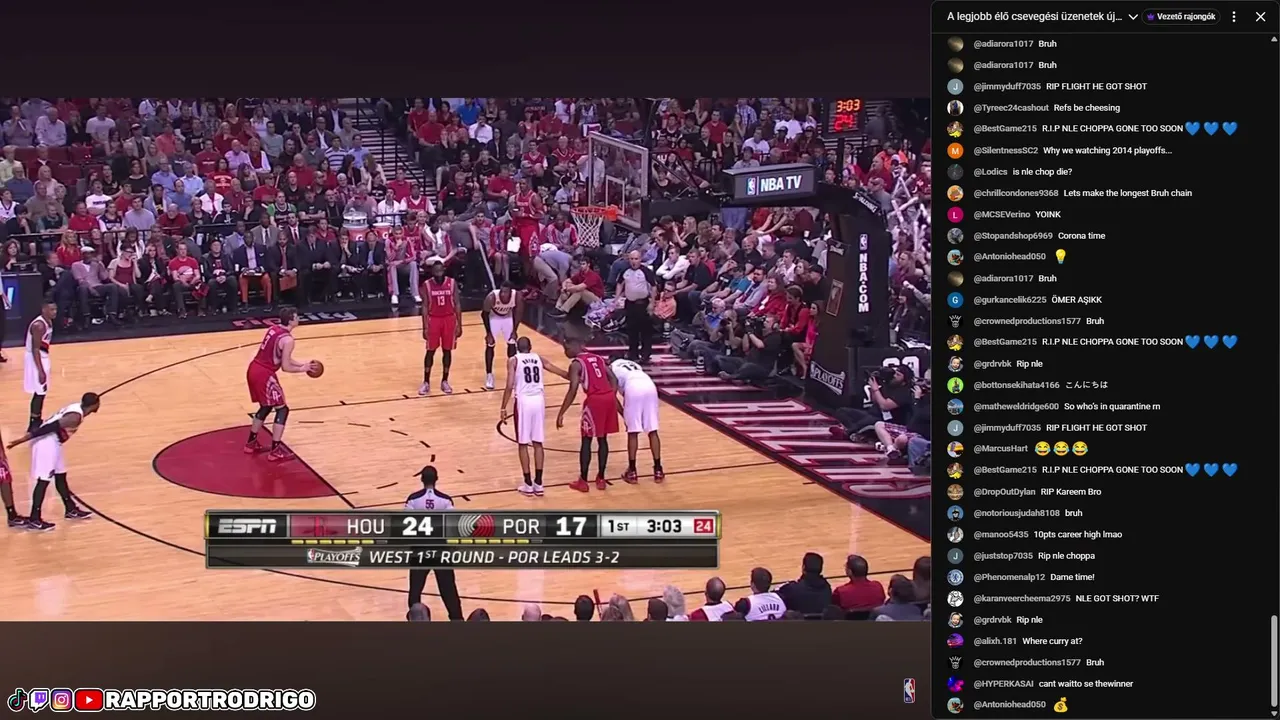
Task: Click the laughing emojis from @MarcusHart
Action: pos(1061,449)
